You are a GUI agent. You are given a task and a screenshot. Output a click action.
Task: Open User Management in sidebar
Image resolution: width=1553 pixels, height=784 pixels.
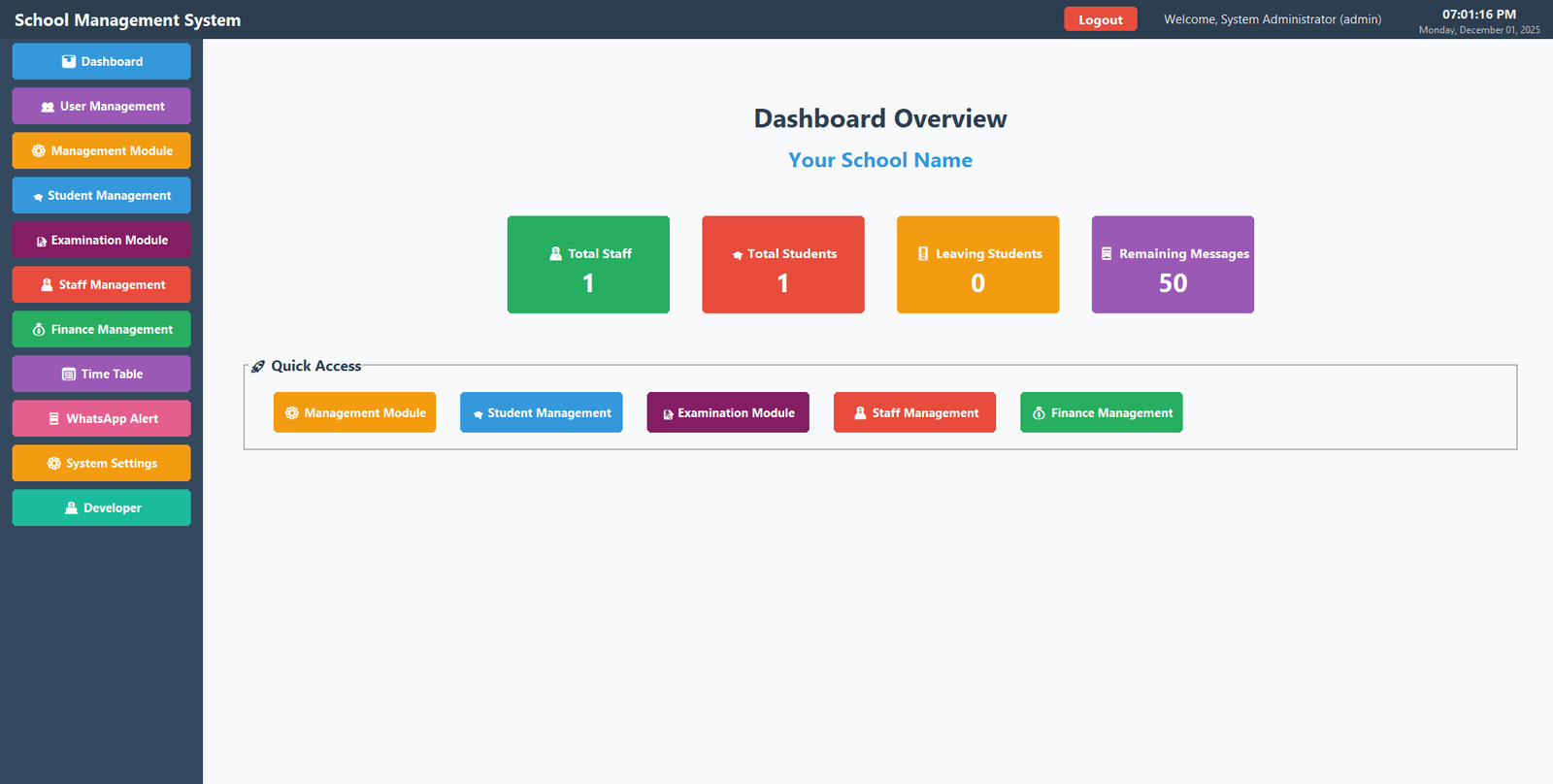click(101, 106)
